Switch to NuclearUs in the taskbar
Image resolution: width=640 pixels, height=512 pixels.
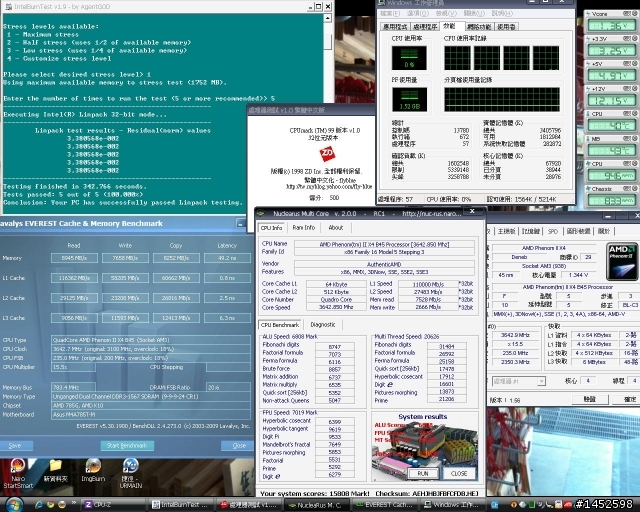315,505
